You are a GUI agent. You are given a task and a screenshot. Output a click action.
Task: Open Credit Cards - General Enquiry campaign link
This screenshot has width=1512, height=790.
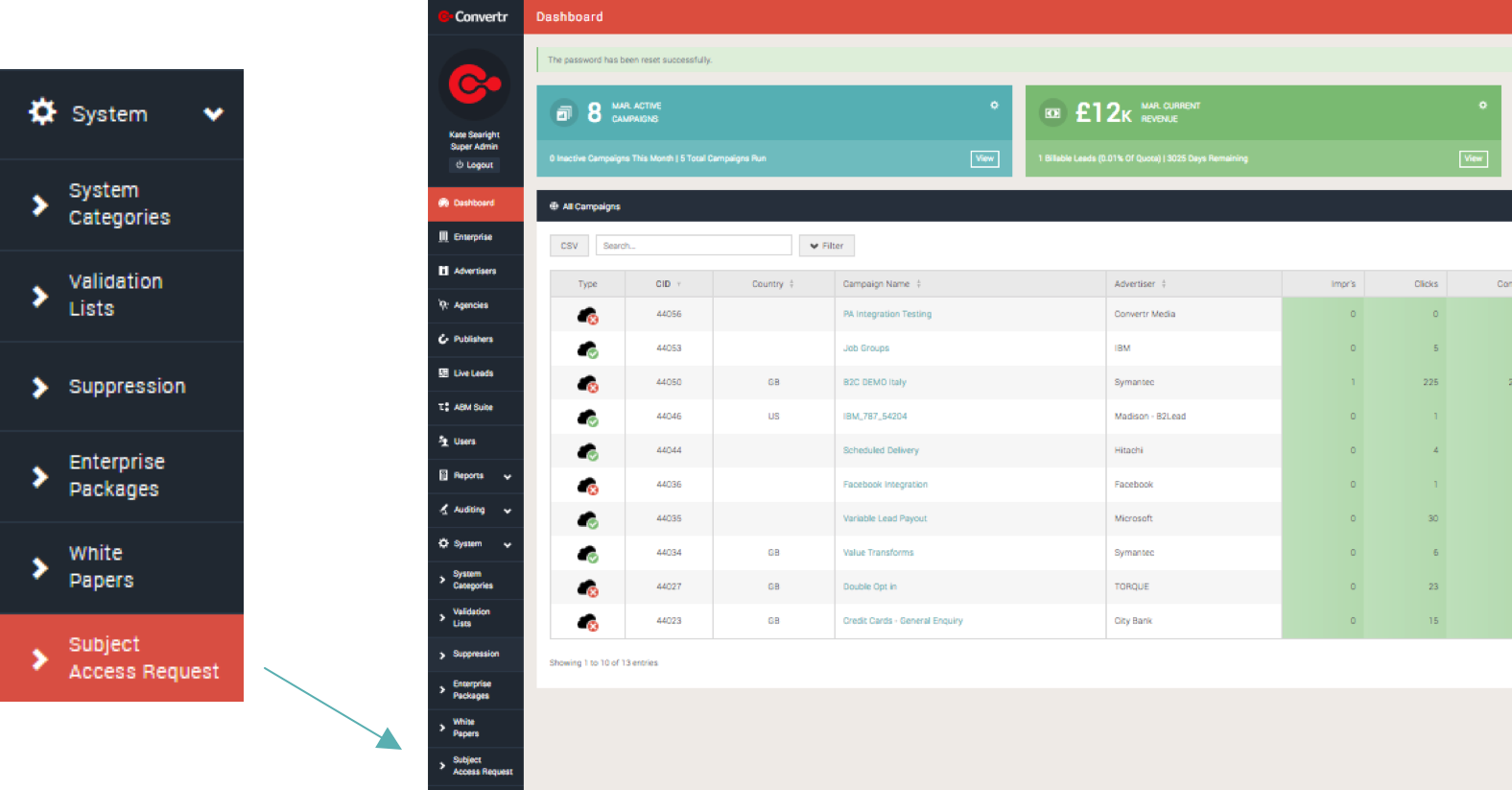(x=902, y=621)
